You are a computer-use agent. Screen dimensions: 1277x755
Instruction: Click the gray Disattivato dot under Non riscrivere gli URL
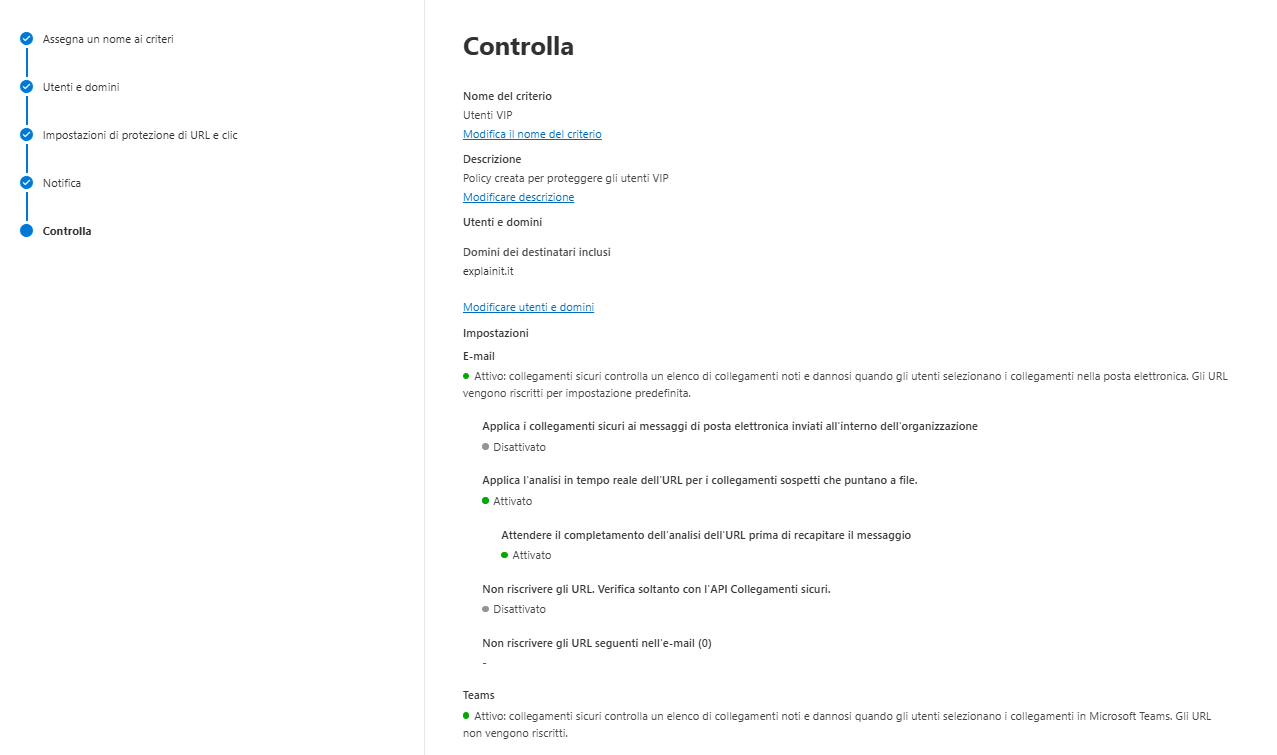click(485, 609)
